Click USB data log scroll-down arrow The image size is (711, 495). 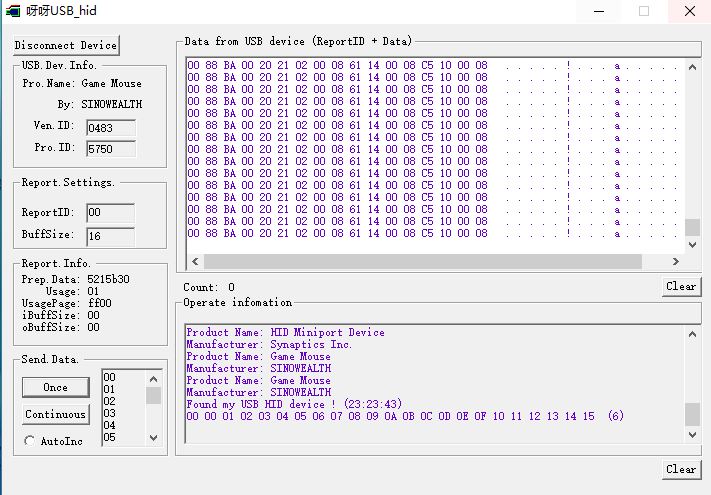click(692, 245)
